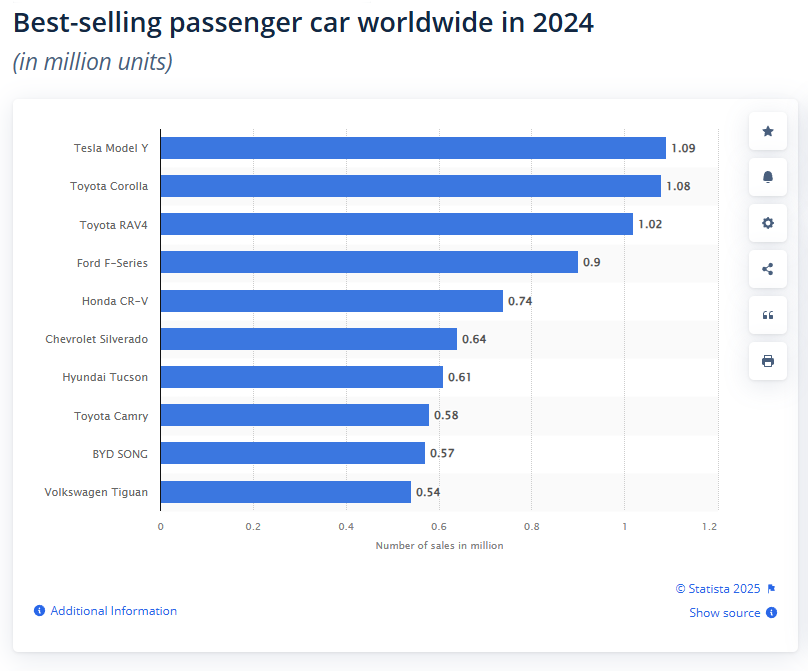Click the BYD SONG label
The width and height of the screenshot is (808, 671).
[x=120, y=454]
